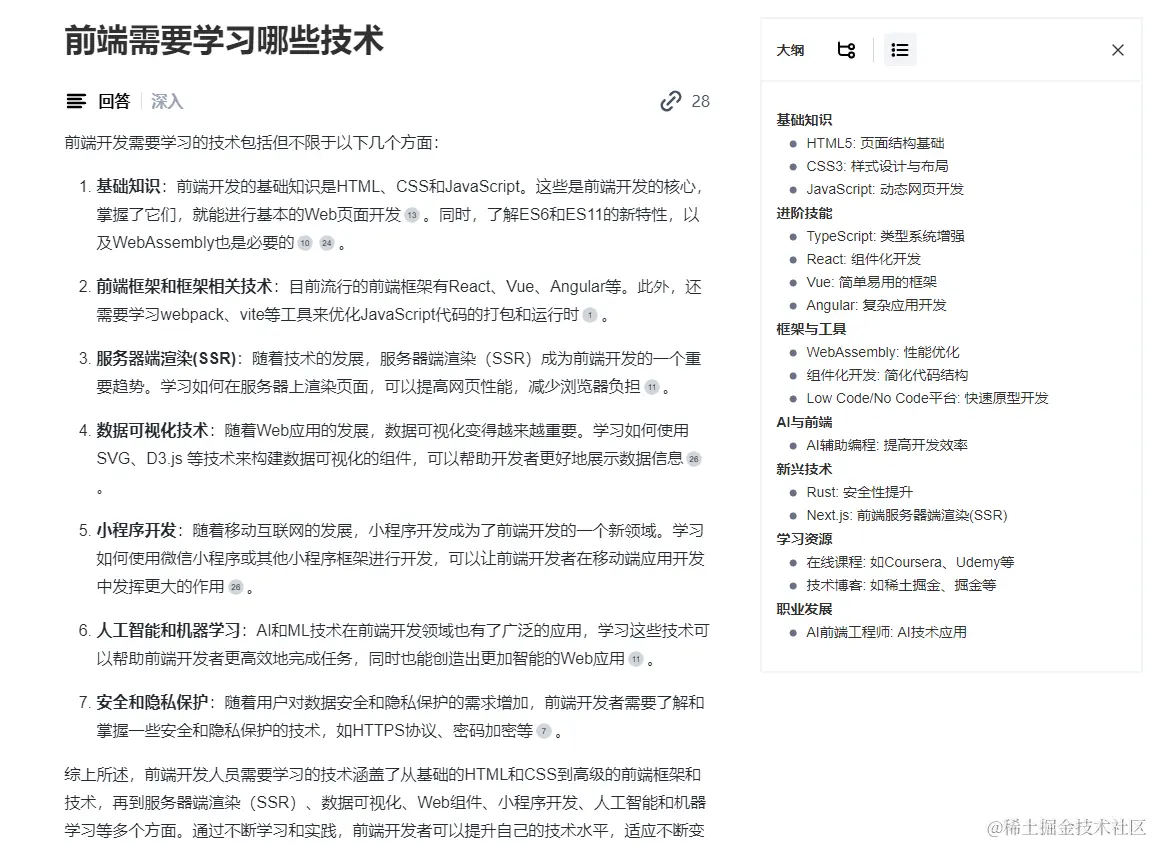This screenshot has height=844, width=1153.
Task: Click the link chain icon beside 28
Action: click(x=671, y=101)
